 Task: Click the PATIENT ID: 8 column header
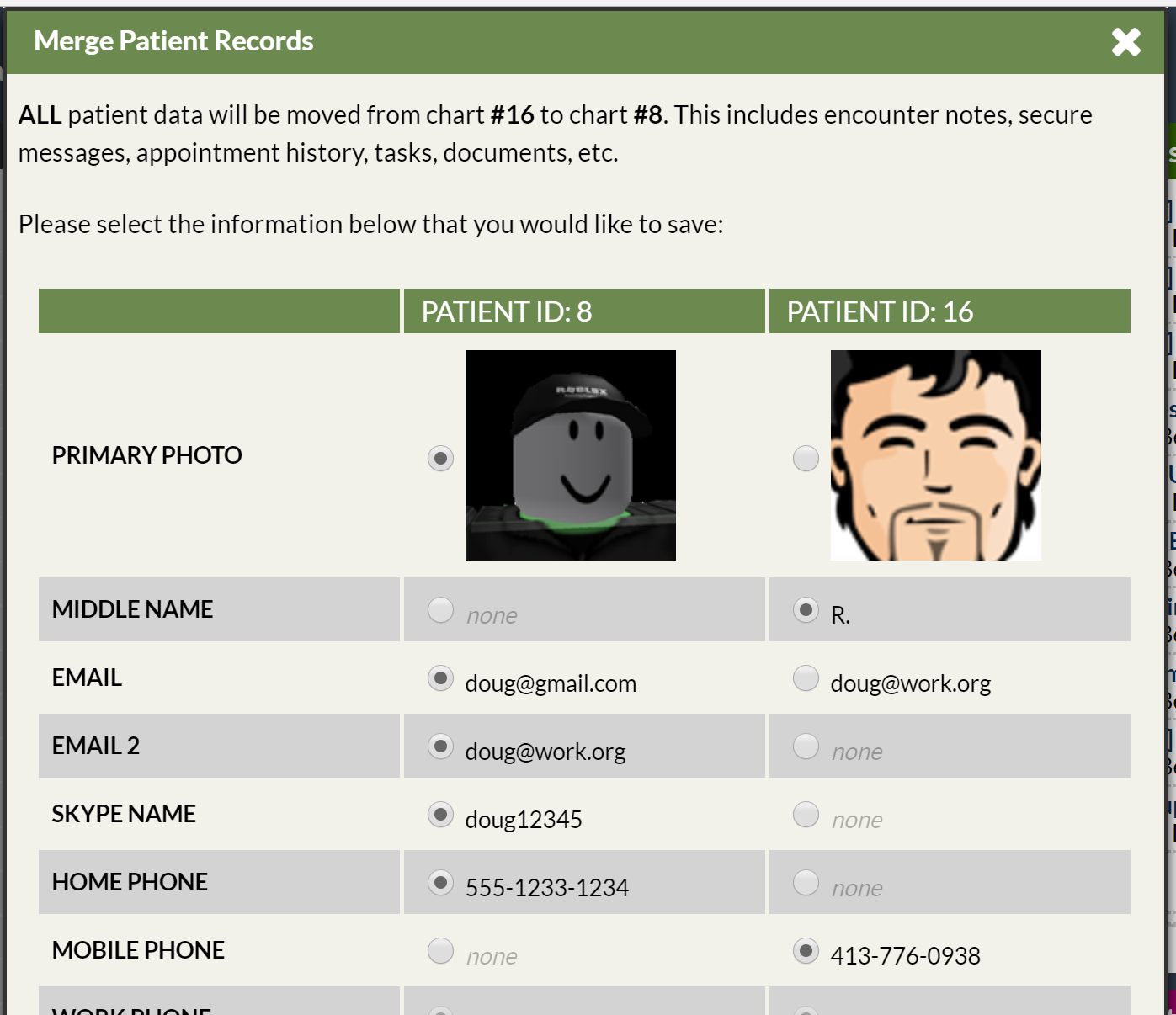pyautogui.click(x=584, y=311)
